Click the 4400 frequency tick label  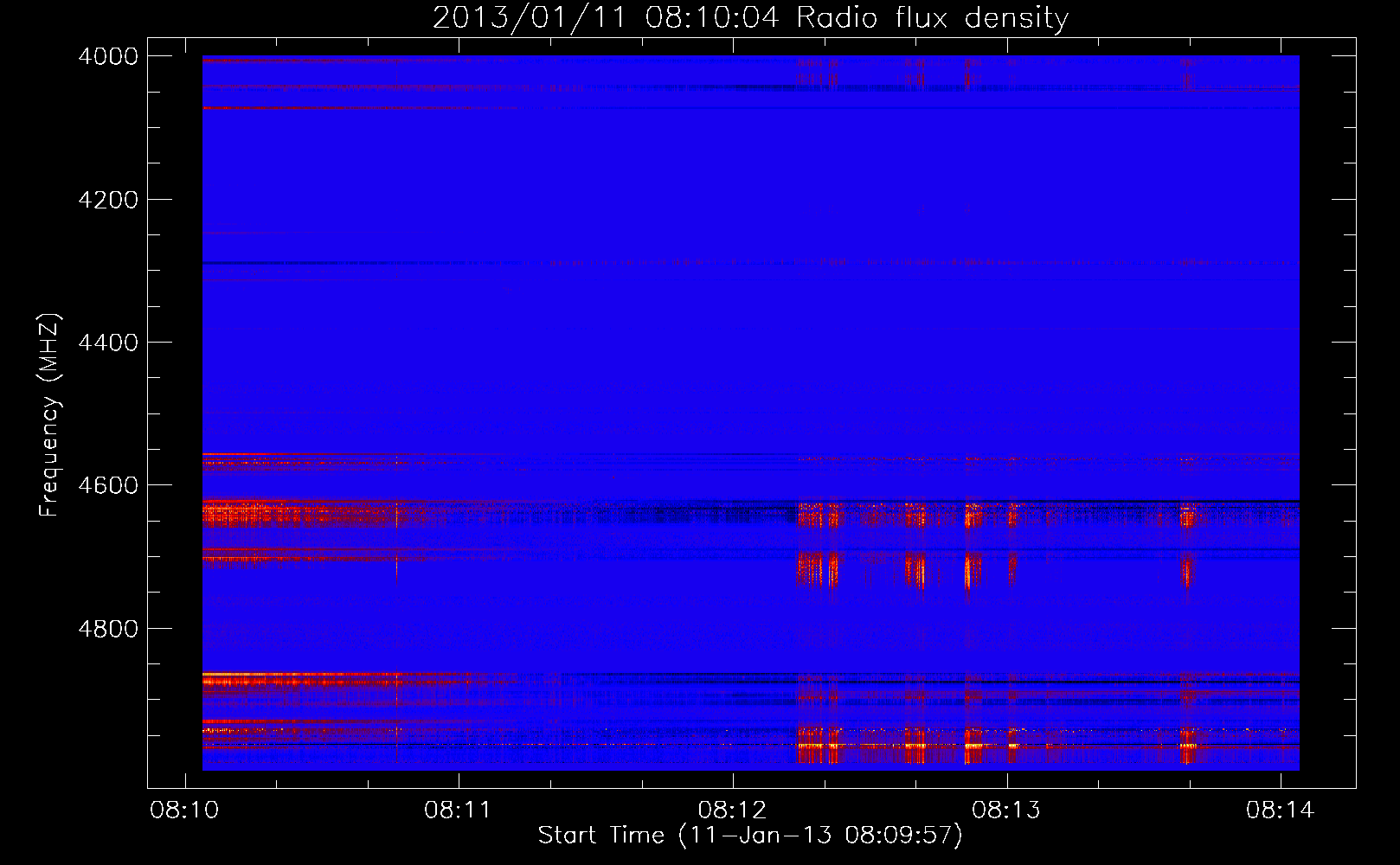[108, 343]
